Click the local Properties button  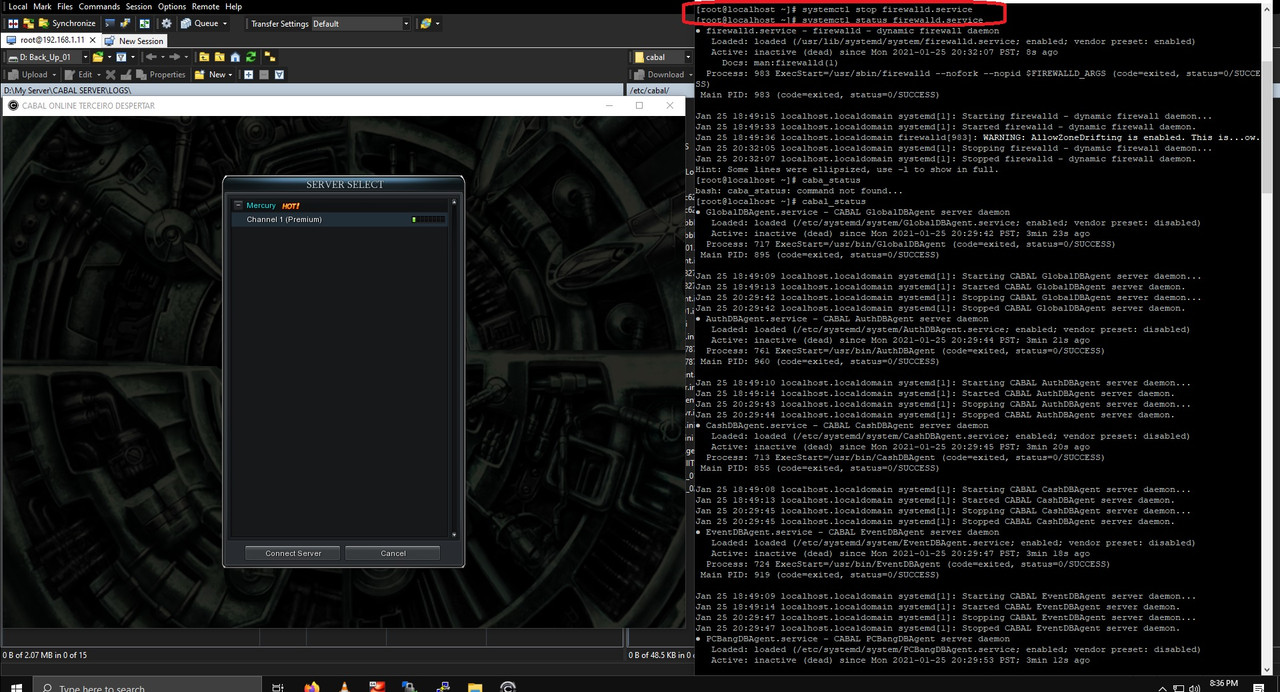161,74
